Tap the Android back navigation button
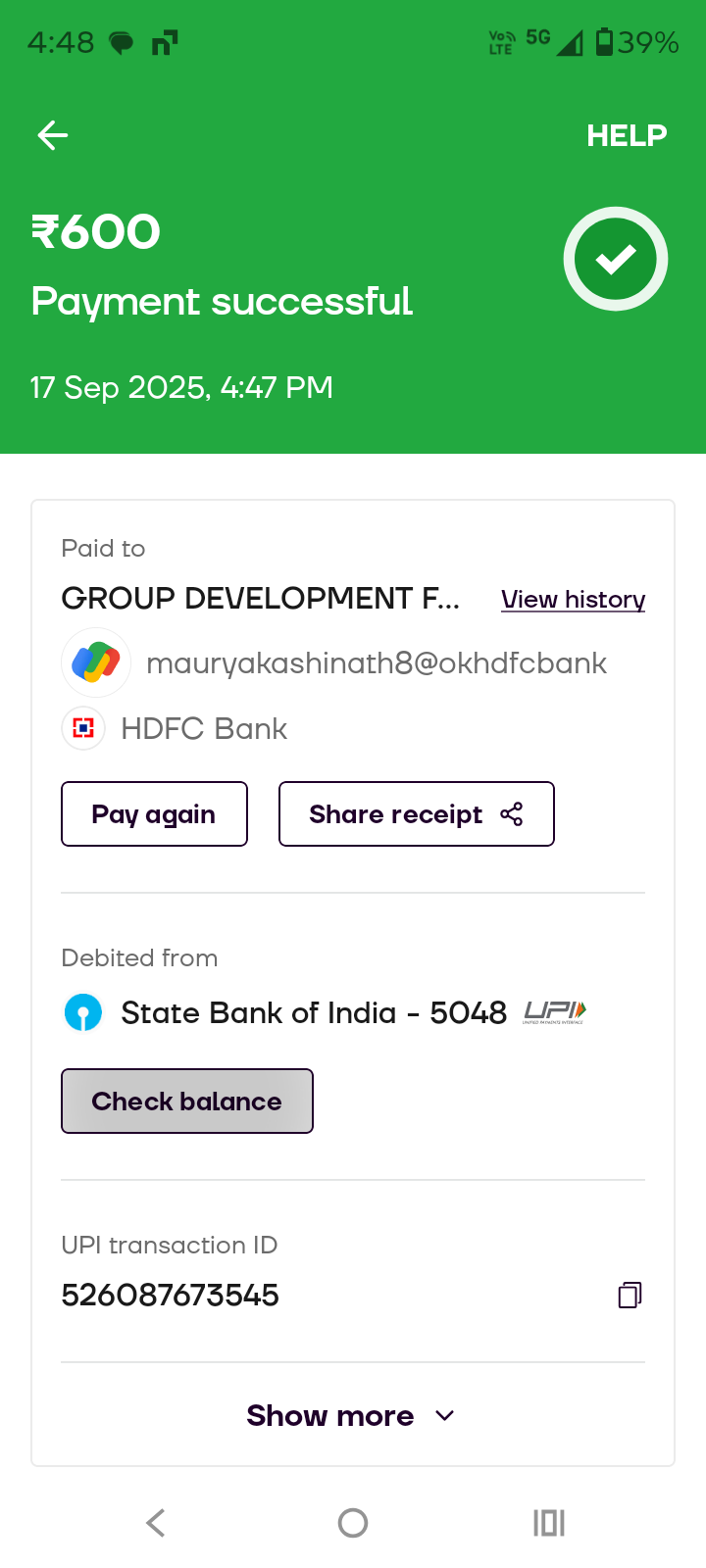 (x=156, y=1522)
